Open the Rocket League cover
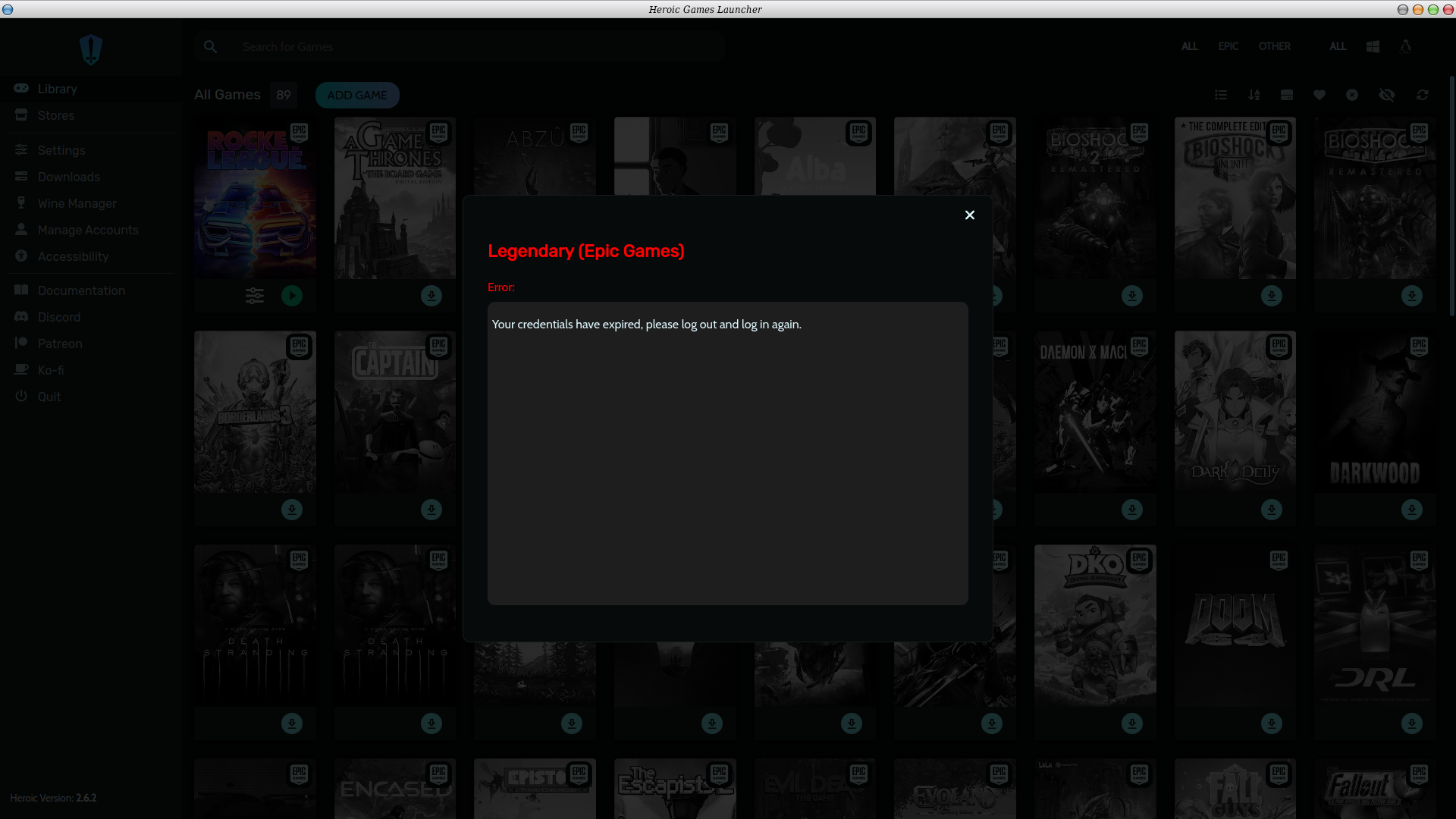The width and height of the screenshot is (1456, 819). tap(255, 198)
